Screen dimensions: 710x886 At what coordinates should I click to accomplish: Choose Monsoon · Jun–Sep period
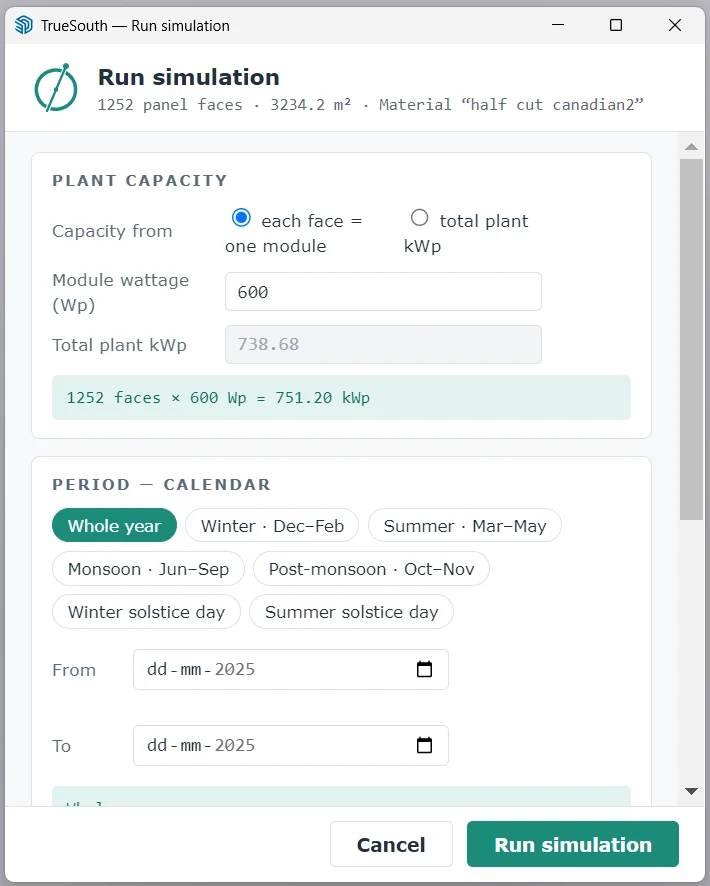coord(148,568)
